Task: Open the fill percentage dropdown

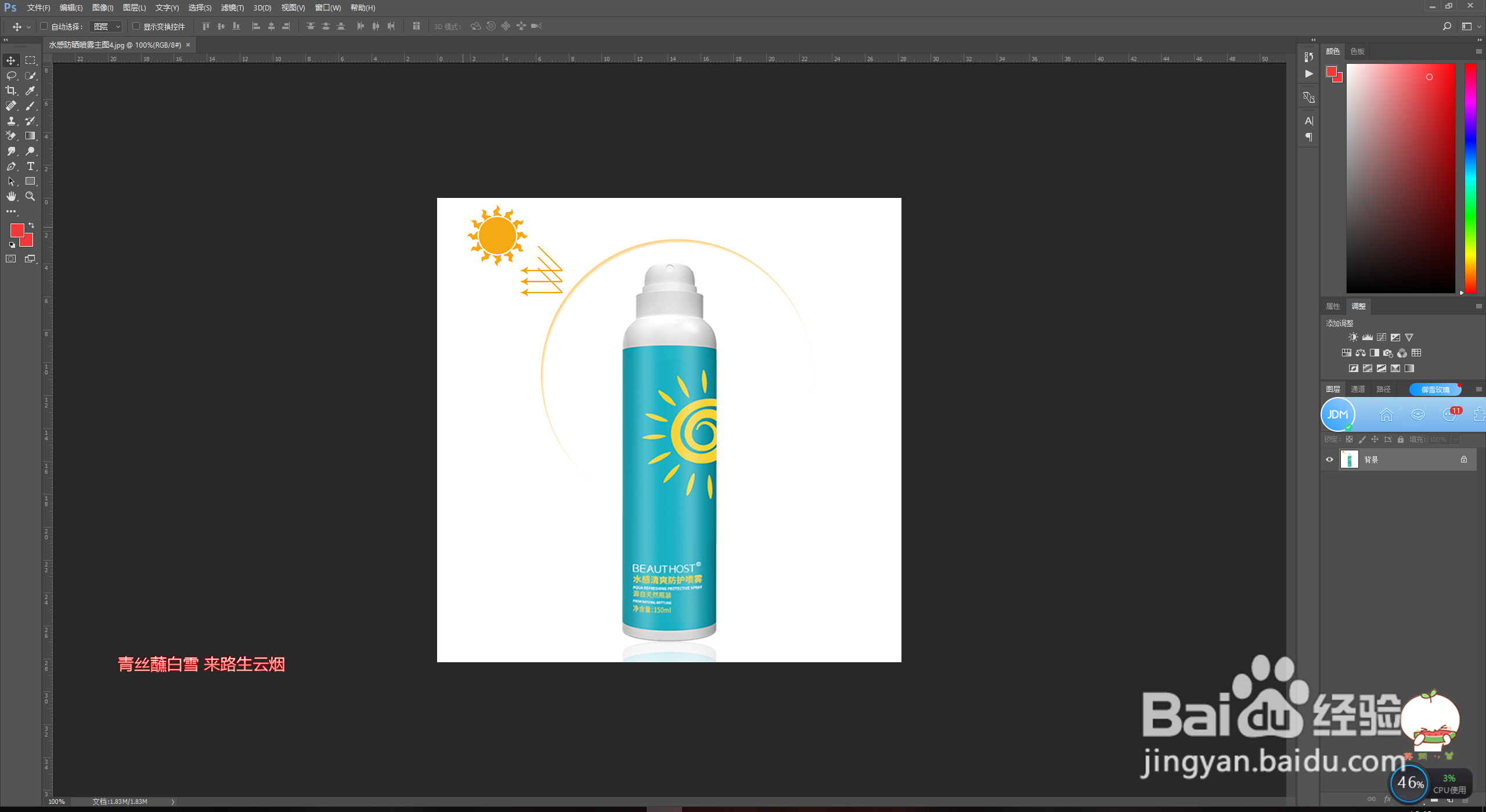Action: point(1455,439)
